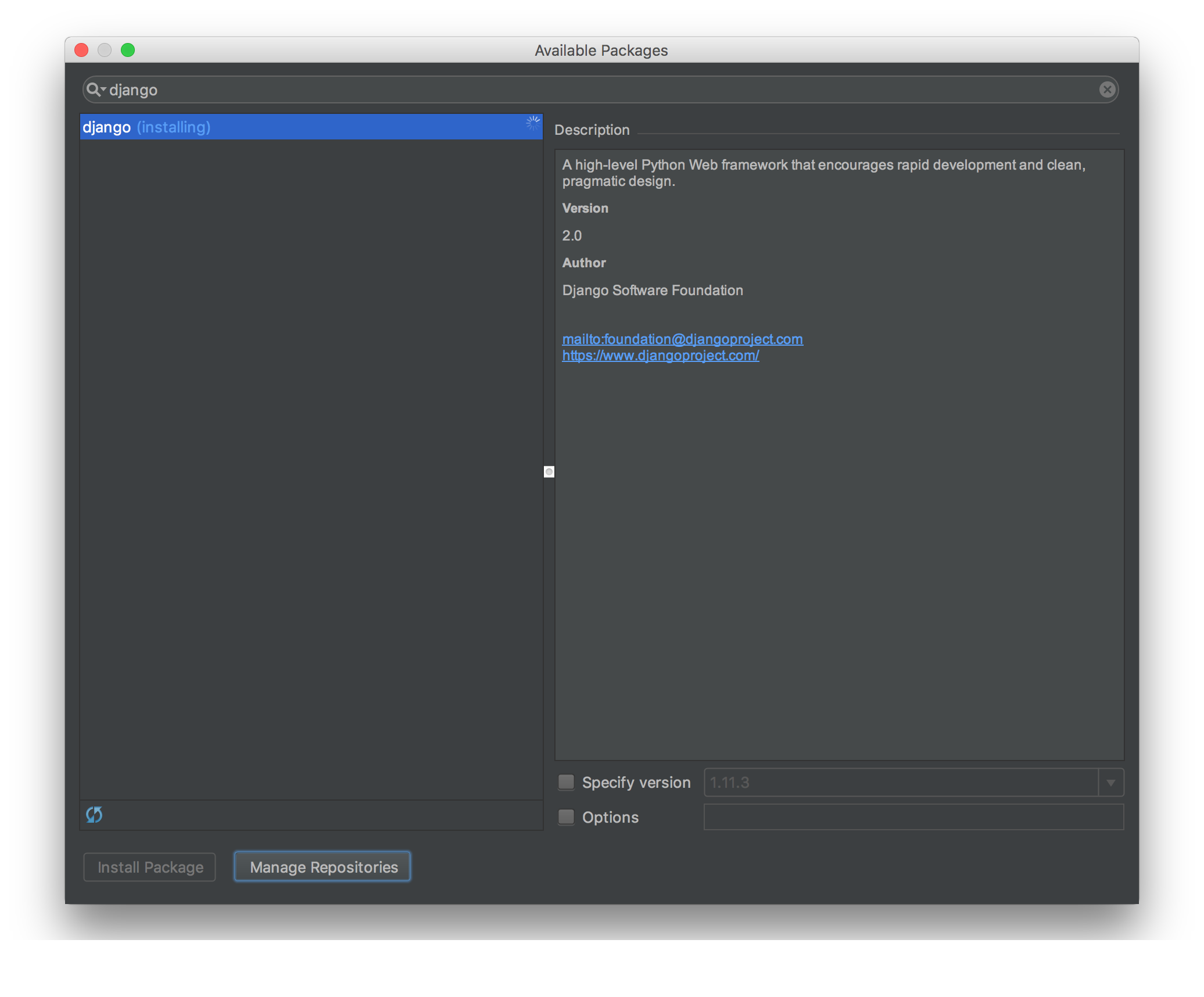The image size is (1204, 997).
Task: Click the search magnifier icon
Action: [x=94, y=89]
